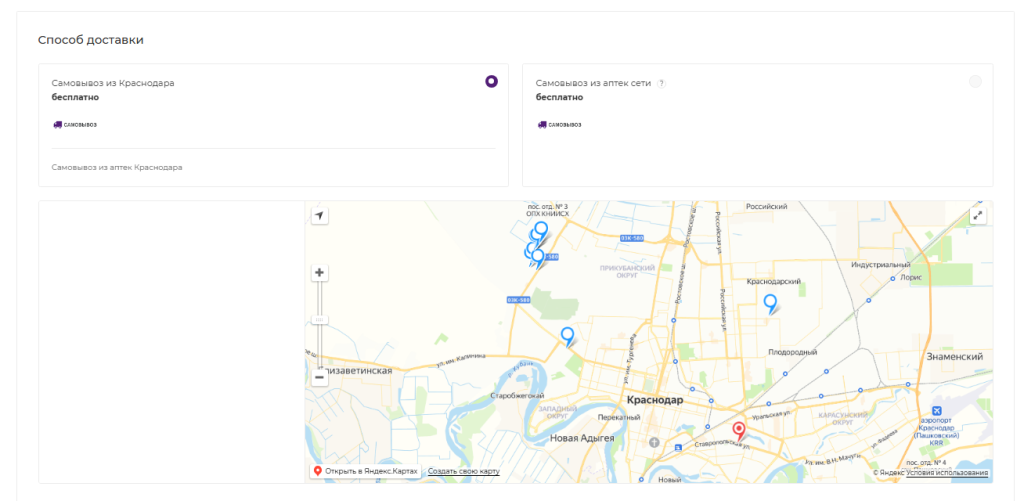Click the blue pharmacy marker near Краснодарский
The height and width of the screenshot is (501, 1024).
click(x=771, y=303)
